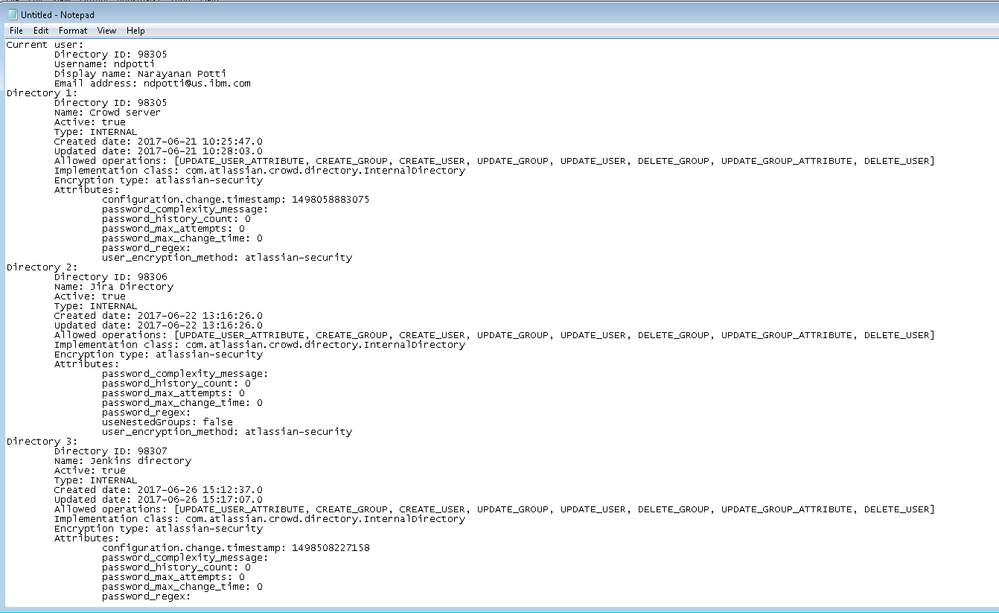This screenshot has height=613, width=999.
Task: Click 'Name: Crowd server' line
Action: [x=107, y=112]
